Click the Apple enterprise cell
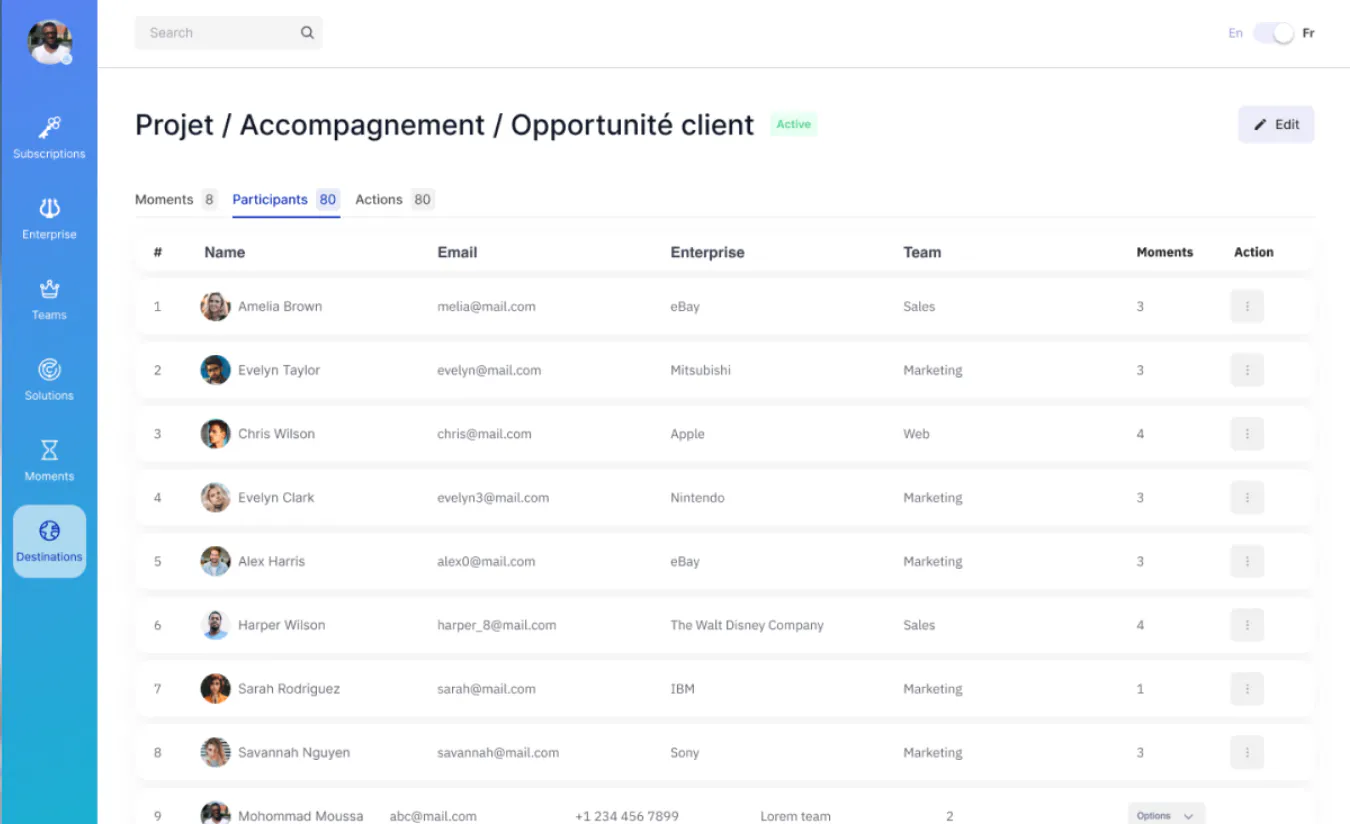This screenshot has width=1350, height=824. point(687,434)
